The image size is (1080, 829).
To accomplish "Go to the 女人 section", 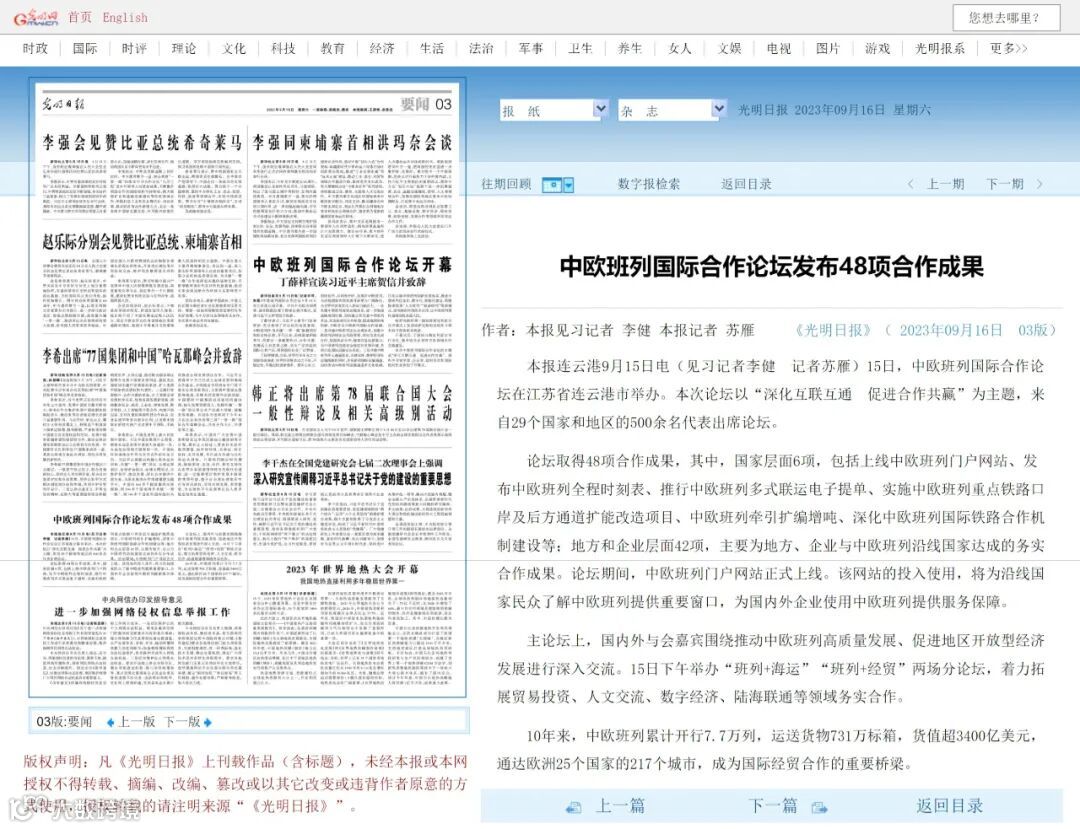I will [680, 48].
